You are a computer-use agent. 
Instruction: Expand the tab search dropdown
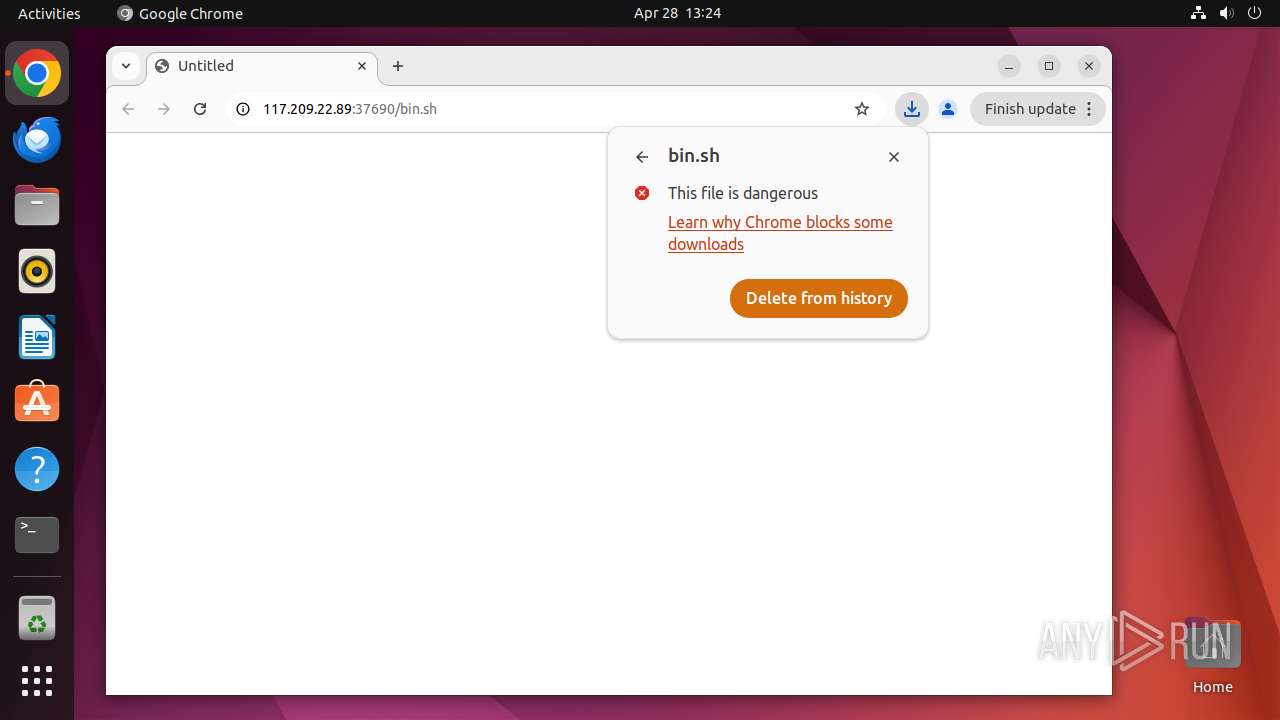(126, 66)
